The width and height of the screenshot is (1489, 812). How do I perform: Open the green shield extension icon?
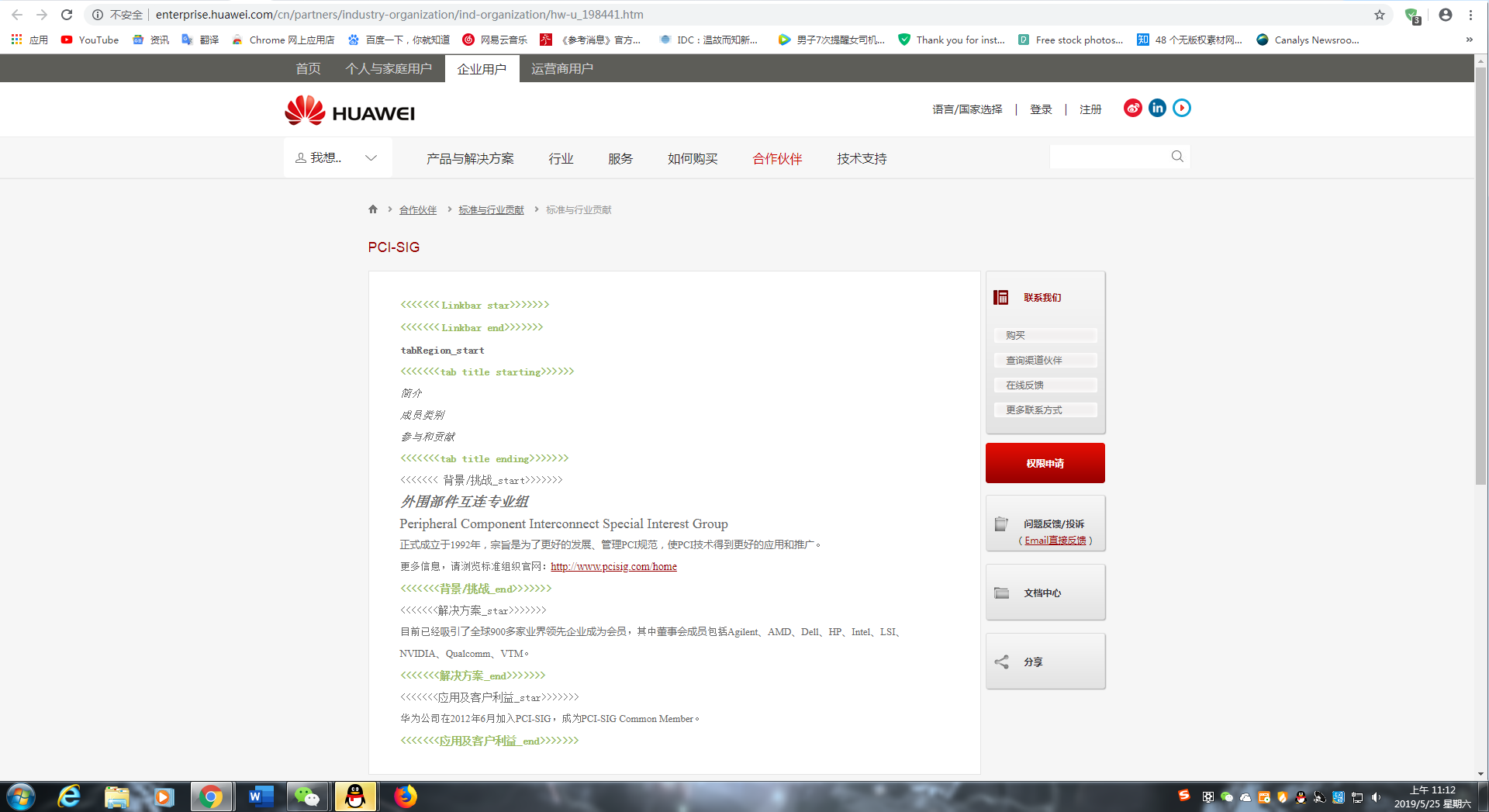click(x=1412, y=16)
